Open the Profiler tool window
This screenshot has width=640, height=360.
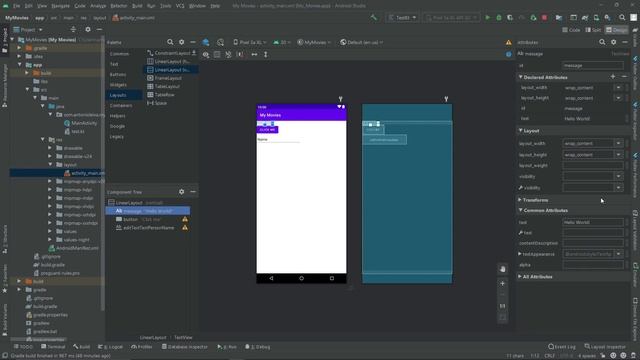click(x=142, y=347)
